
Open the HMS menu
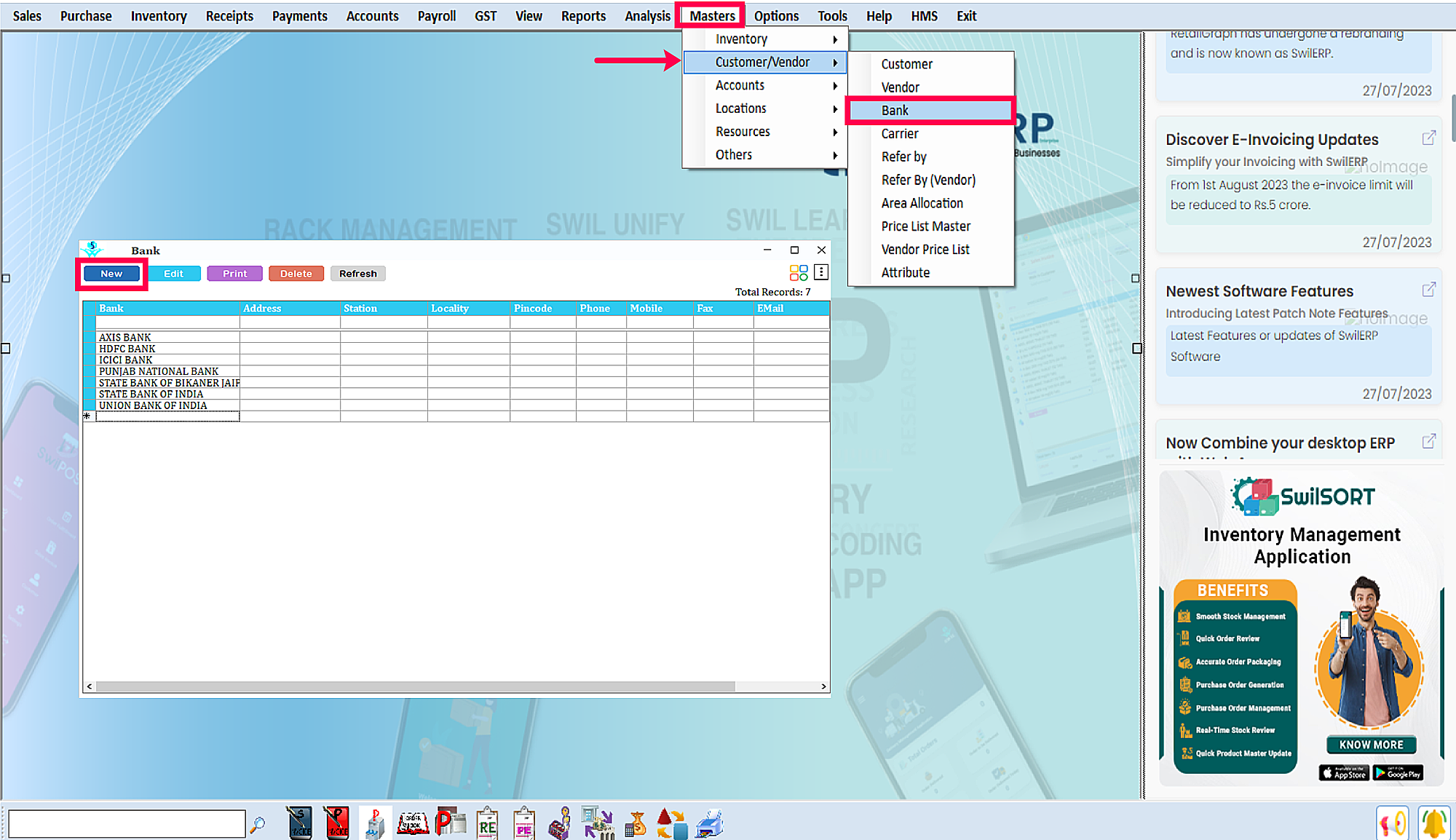pos(924,15)
